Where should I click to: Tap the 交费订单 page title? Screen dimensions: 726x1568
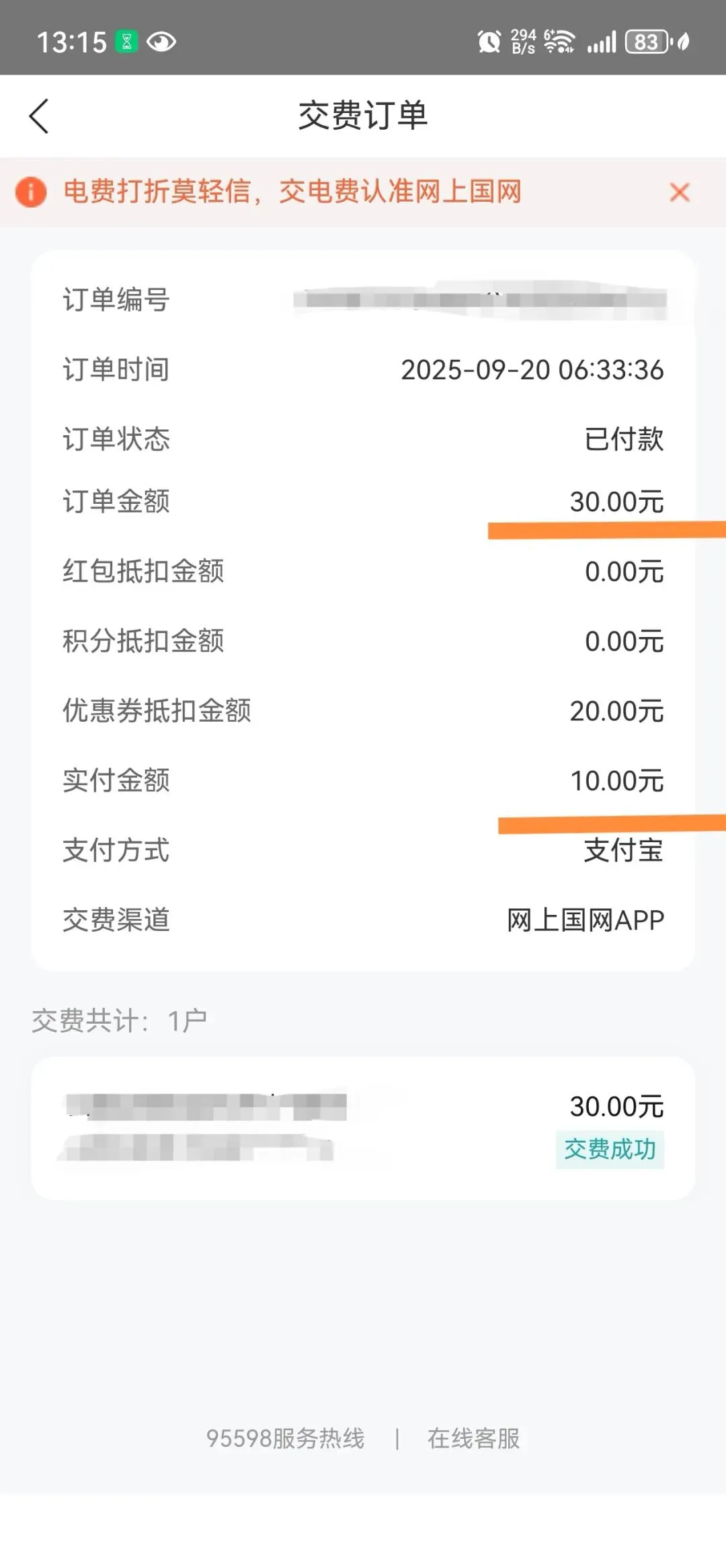363,116
